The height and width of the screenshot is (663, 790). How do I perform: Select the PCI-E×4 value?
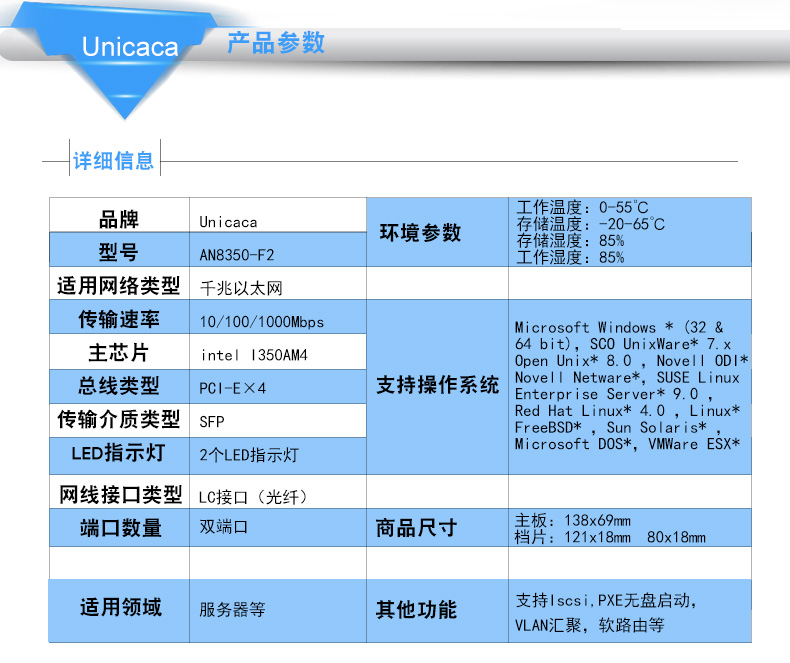(x=233, y=388)
